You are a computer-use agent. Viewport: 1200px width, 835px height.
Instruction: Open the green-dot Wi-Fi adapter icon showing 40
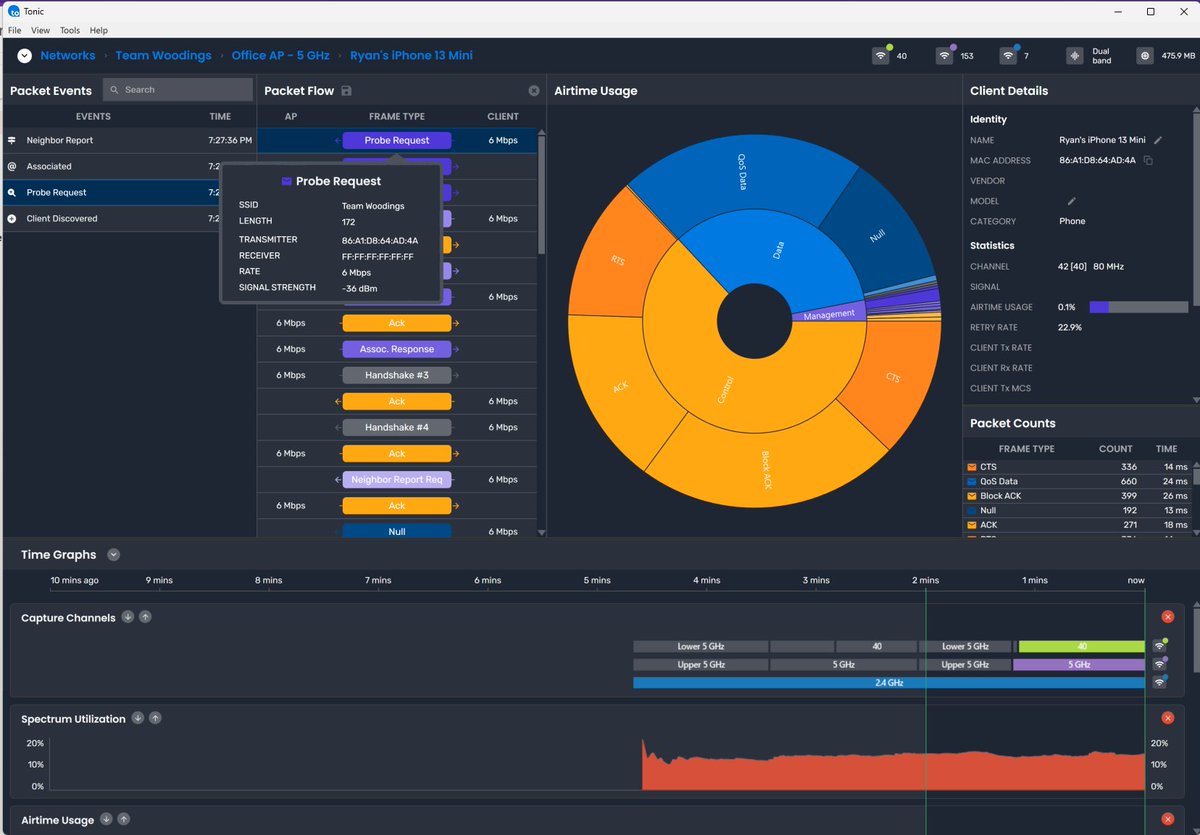coord(881,56)
